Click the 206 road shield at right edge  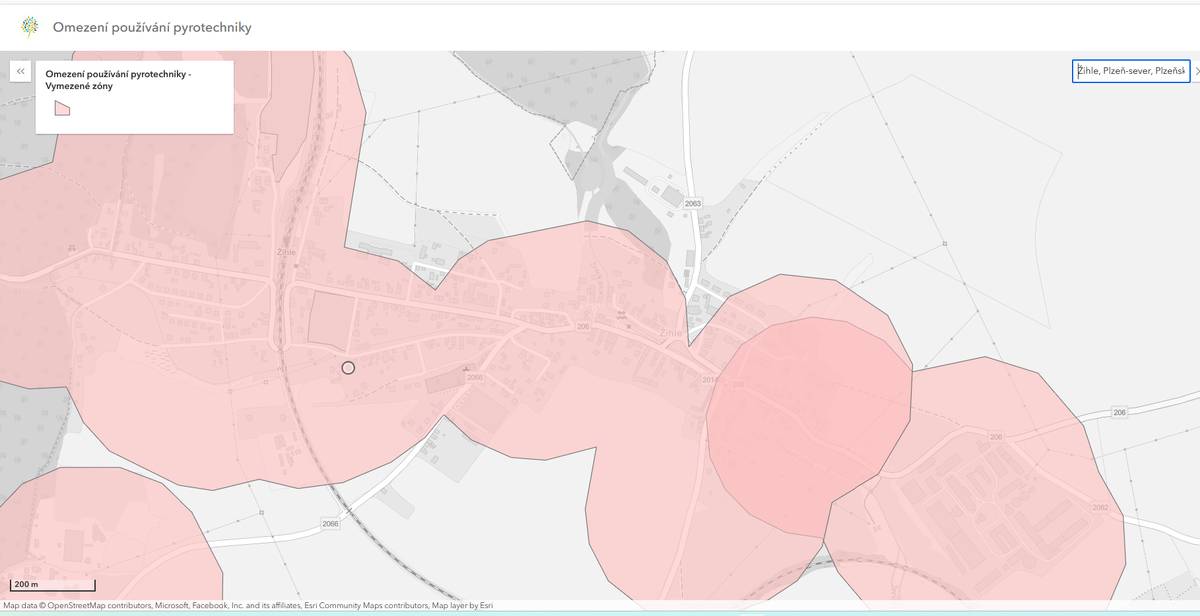tap(1119, 413)
